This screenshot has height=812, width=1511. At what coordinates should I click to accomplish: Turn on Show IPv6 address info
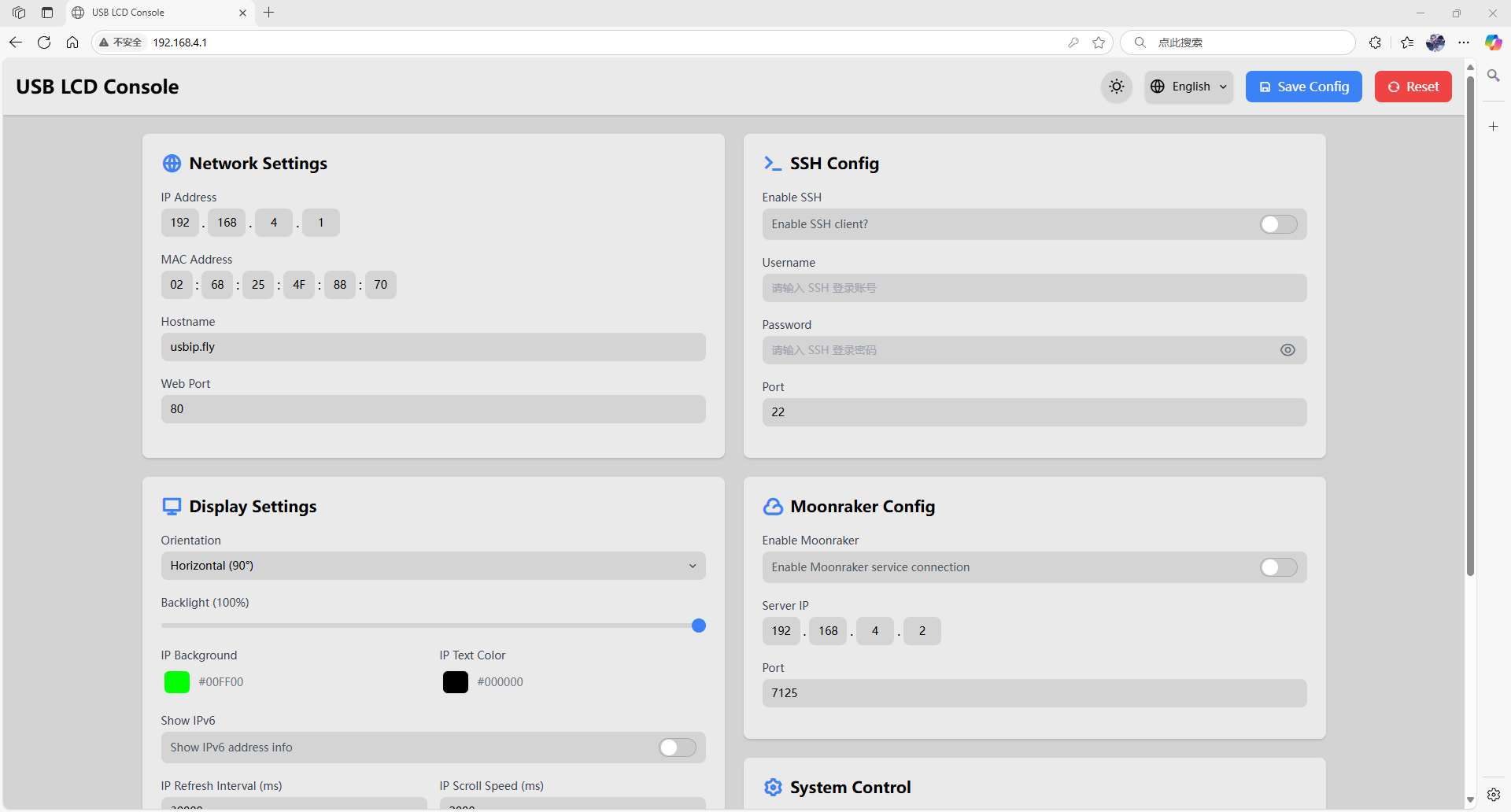[x=677, y=747]
